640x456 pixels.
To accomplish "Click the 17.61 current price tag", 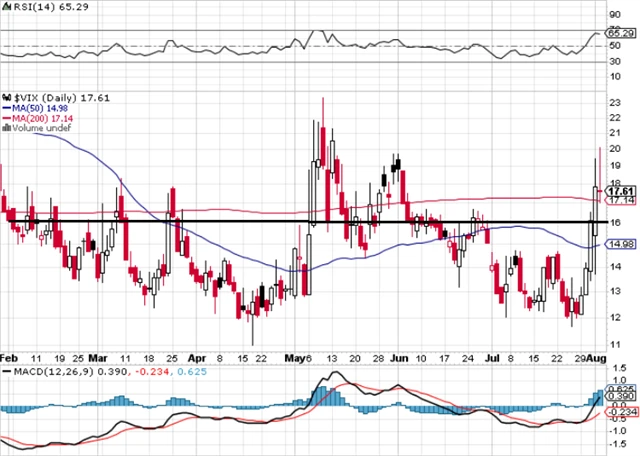I will pos(621,191).
